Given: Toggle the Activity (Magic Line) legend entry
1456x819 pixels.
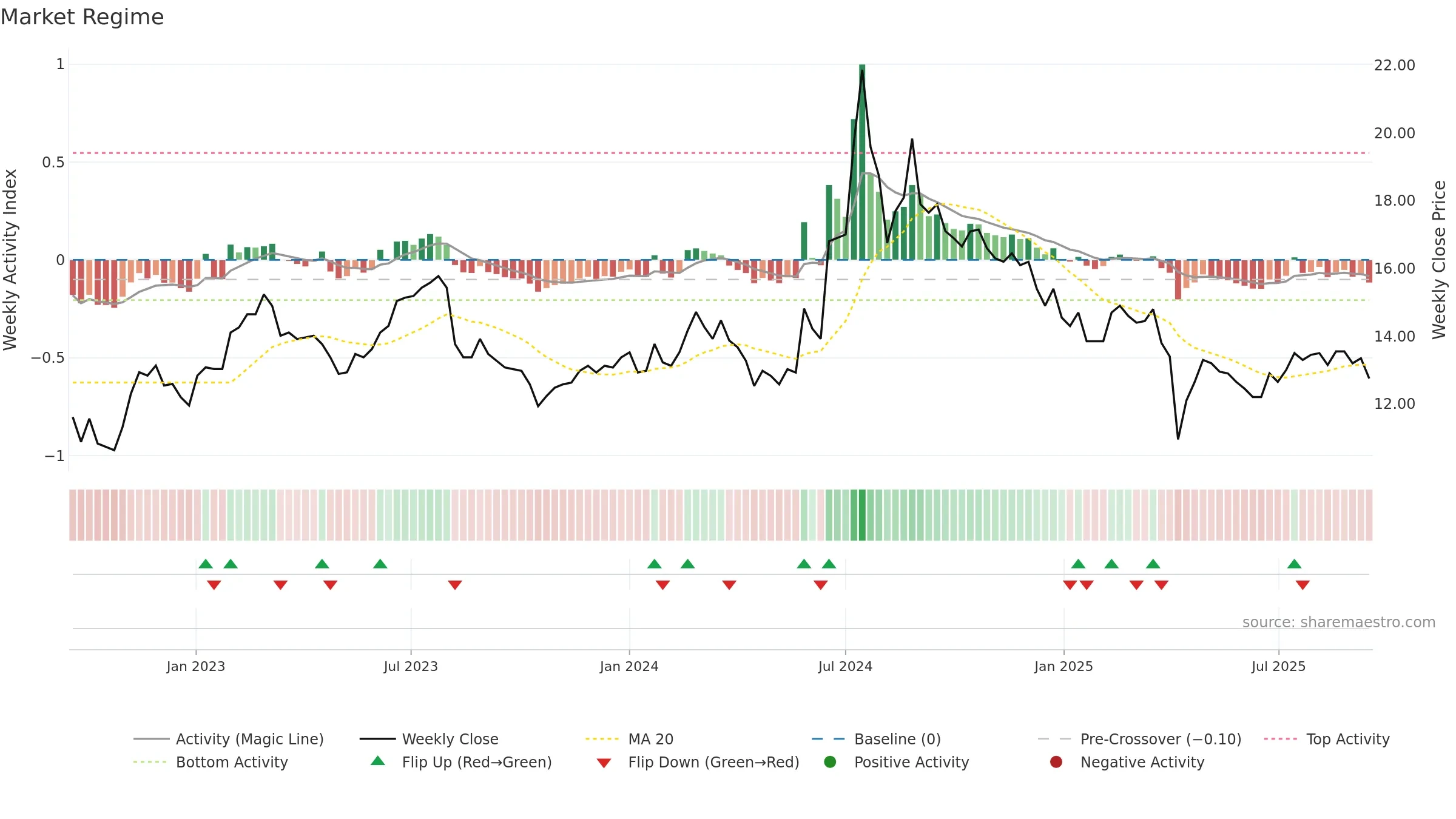Looking at the screenshot, I should click(229, 739).
